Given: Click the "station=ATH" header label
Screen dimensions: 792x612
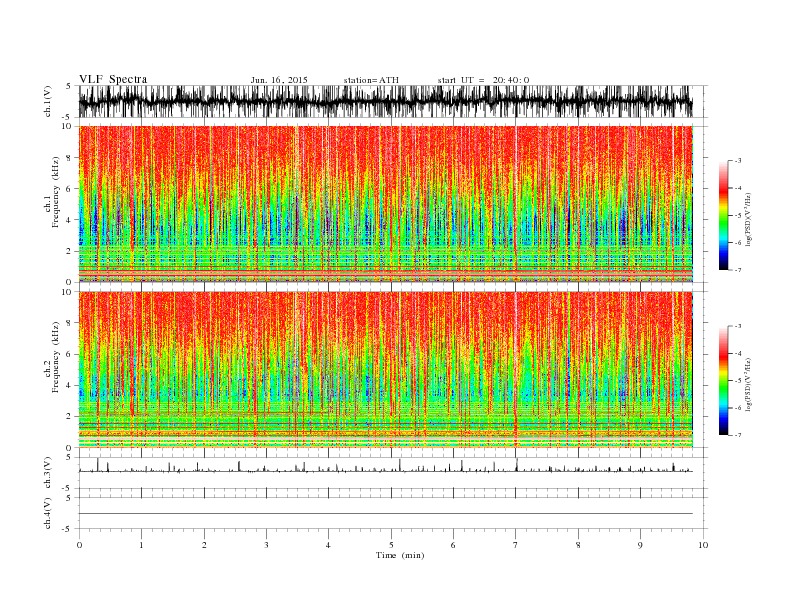Looking at the screenshot, I should pos(371,80).
